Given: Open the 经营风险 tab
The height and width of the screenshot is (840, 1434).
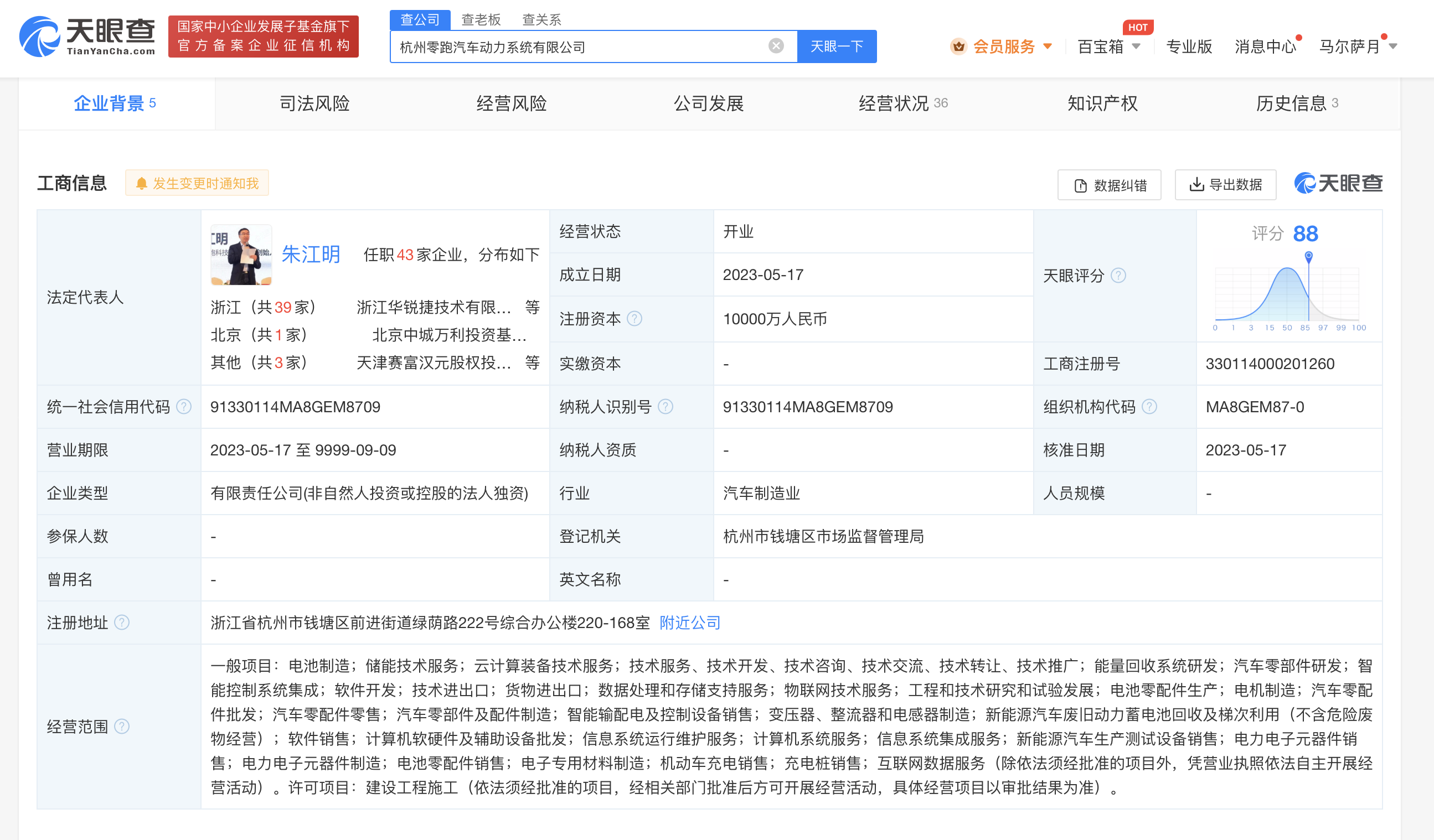Looking at the screenshot, I should click(x=512, y=103).
